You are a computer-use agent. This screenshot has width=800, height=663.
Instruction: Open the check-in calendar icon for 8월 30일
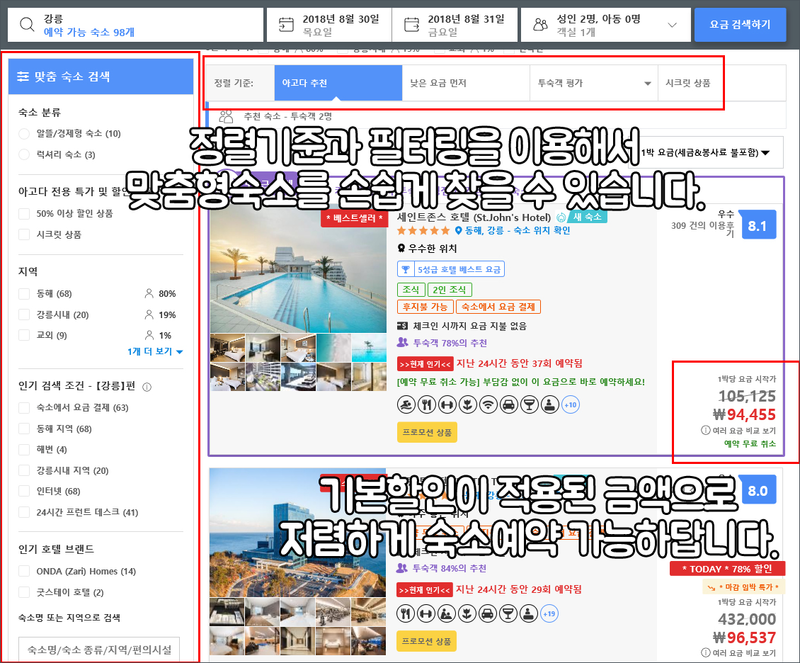click(x=286, y=24)
